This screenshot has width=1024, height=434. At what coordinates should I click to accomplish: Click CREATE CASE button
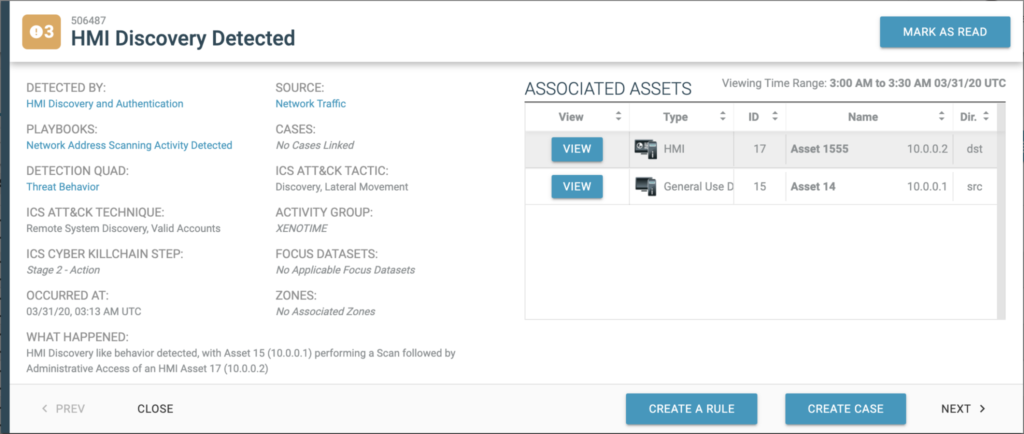pyautogui.click(x=845, y=409)
